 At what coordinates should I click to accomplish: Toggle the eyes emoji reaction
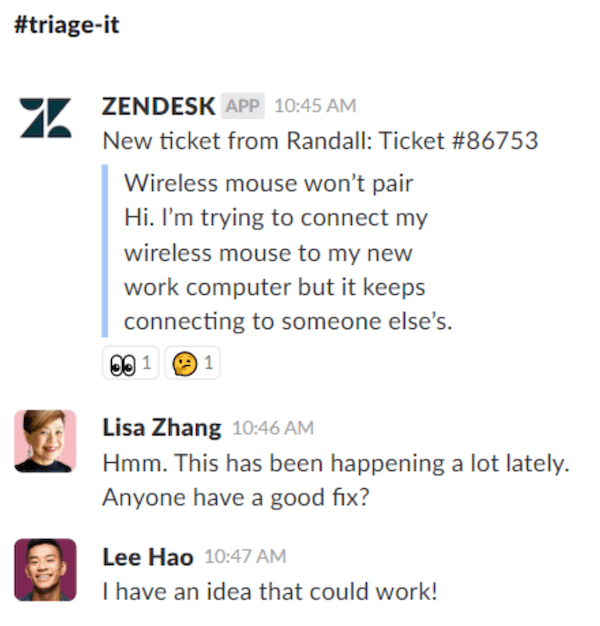tap(130, 364)
